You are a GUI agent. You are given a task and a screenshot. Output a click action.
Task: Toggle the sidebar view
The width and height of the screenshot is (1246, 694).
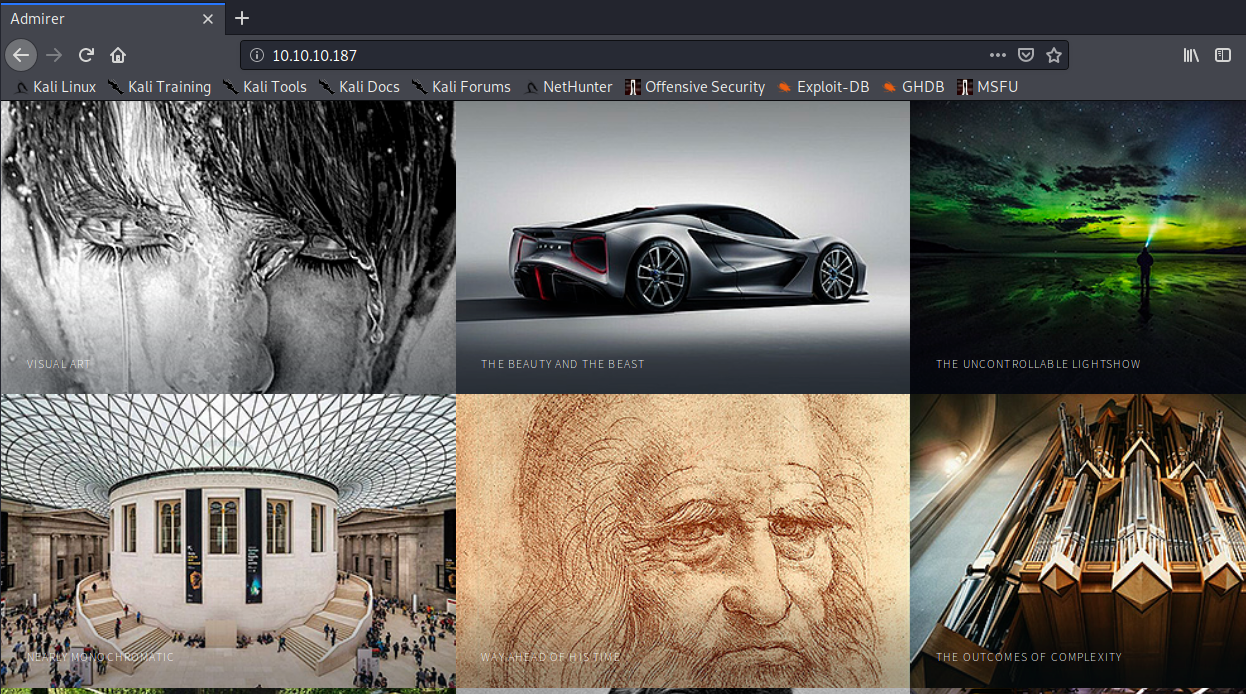(1223, 55)
